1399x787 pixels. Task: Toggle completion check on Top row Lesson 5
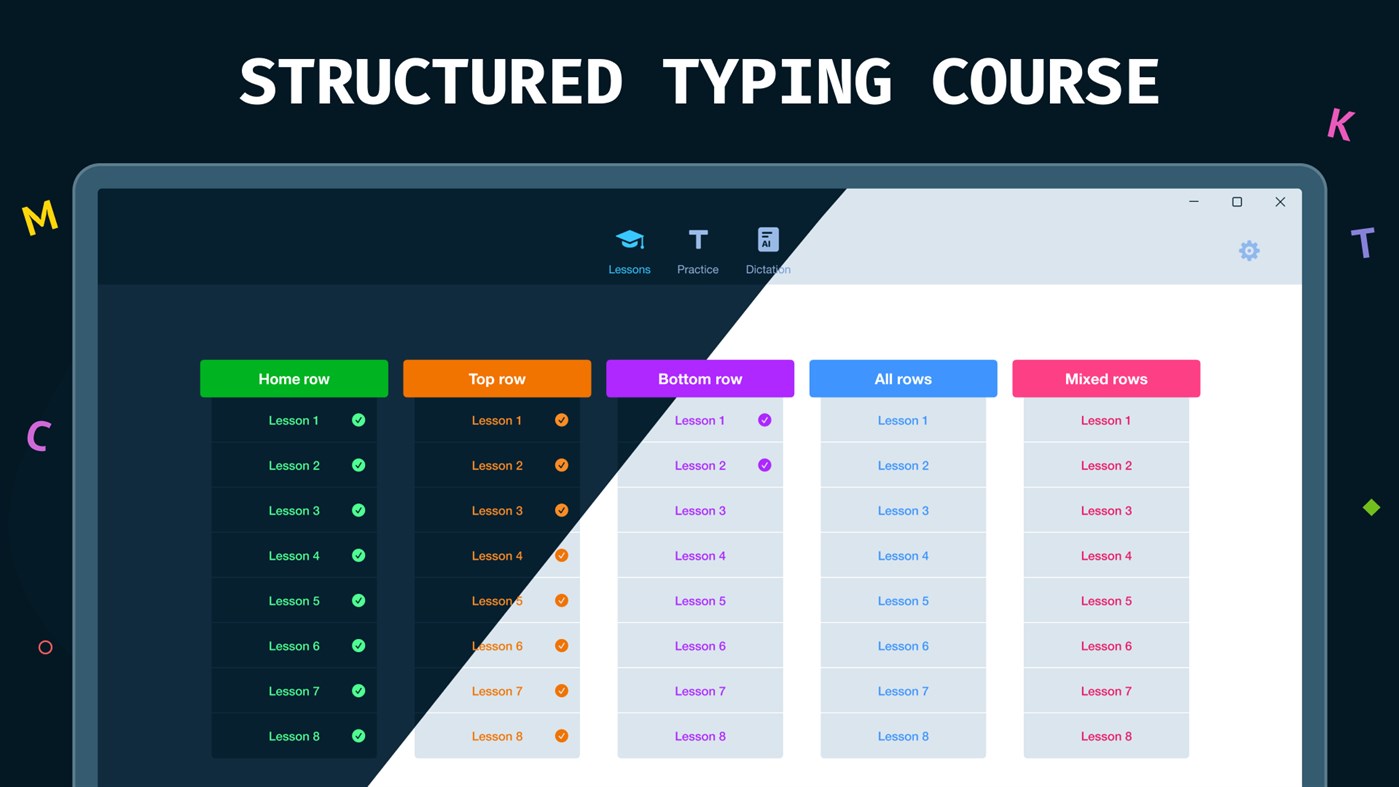561,600
